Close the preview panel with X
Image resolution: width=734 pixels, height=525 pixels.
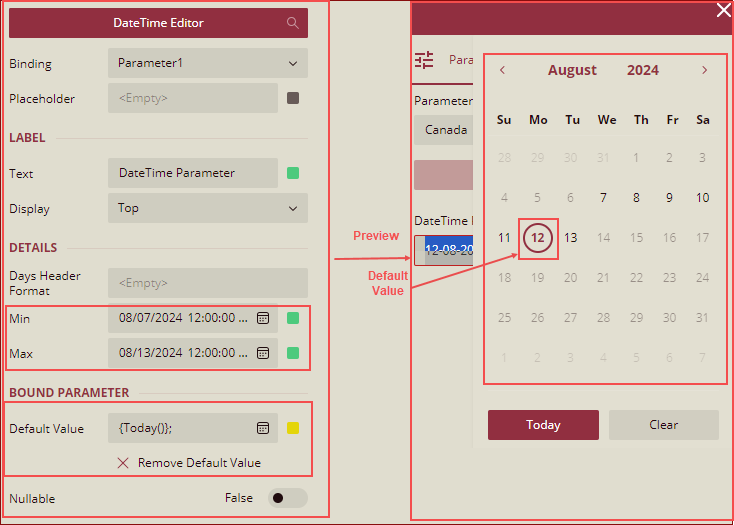click(x=724, y=10)
